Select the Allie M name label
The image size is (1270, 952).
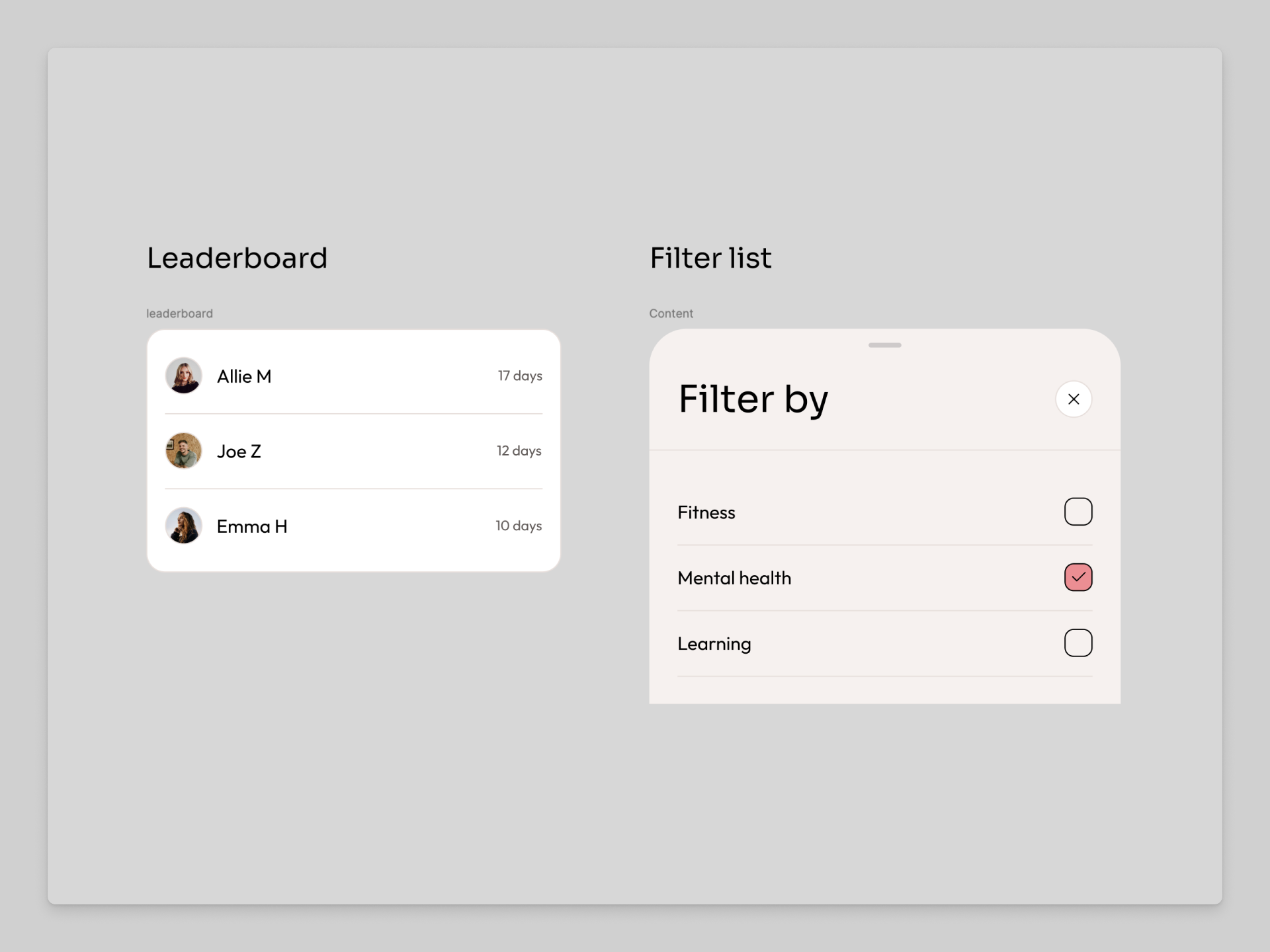pos(244,377)
